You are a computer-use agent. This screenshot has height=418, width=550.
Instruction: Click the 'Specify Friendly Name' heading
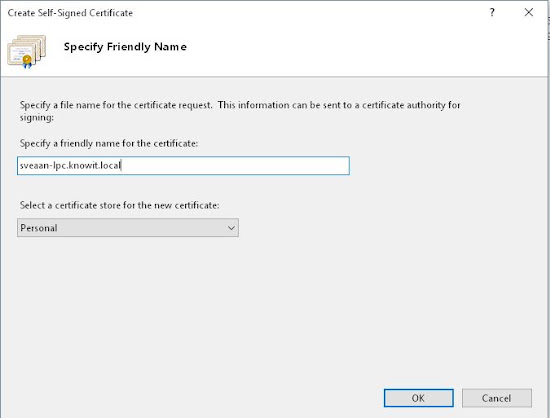(125, 47)
